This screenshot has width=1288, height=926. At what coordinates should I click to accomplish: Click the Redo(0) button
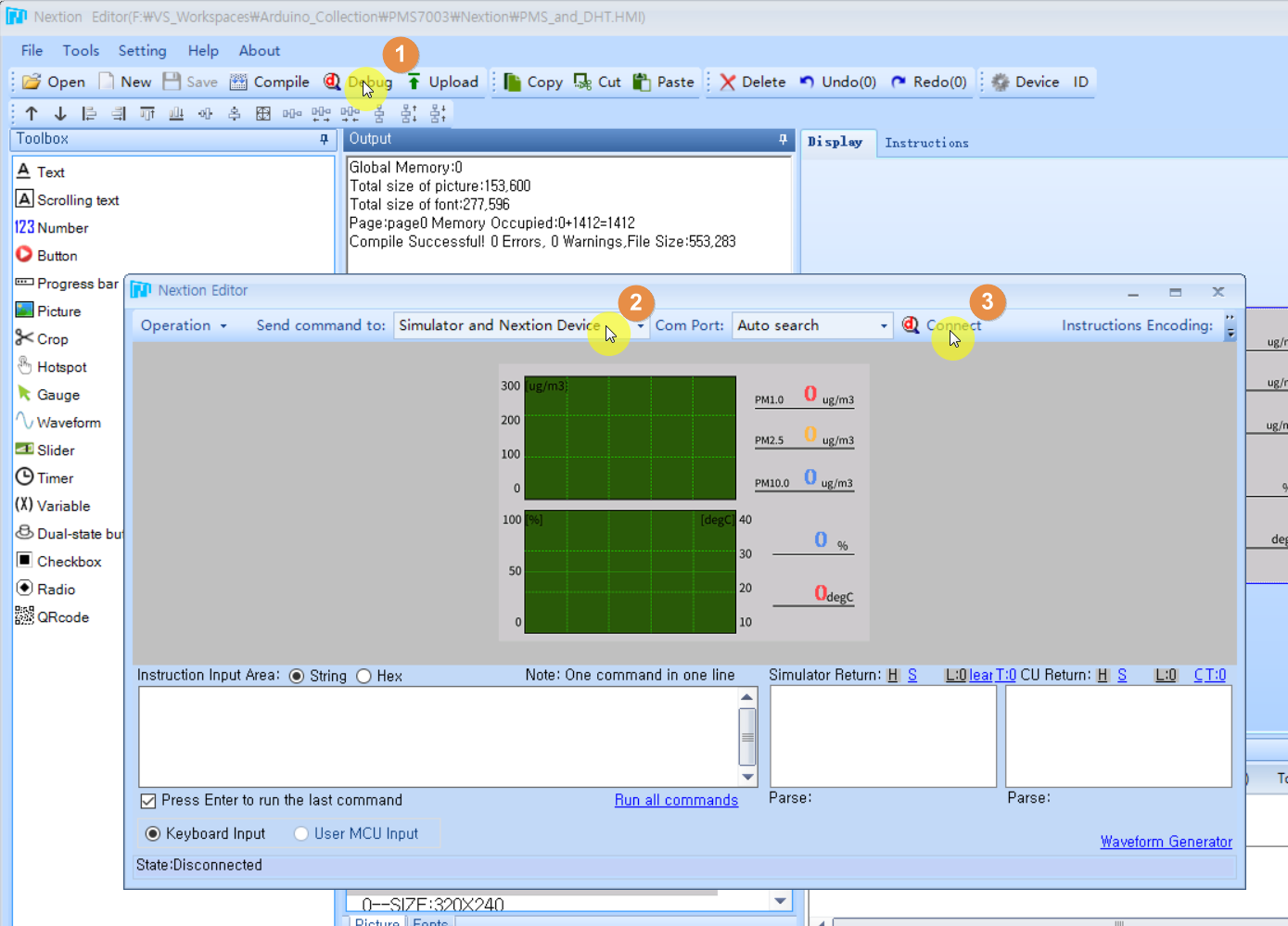click(x=928, y=82)
